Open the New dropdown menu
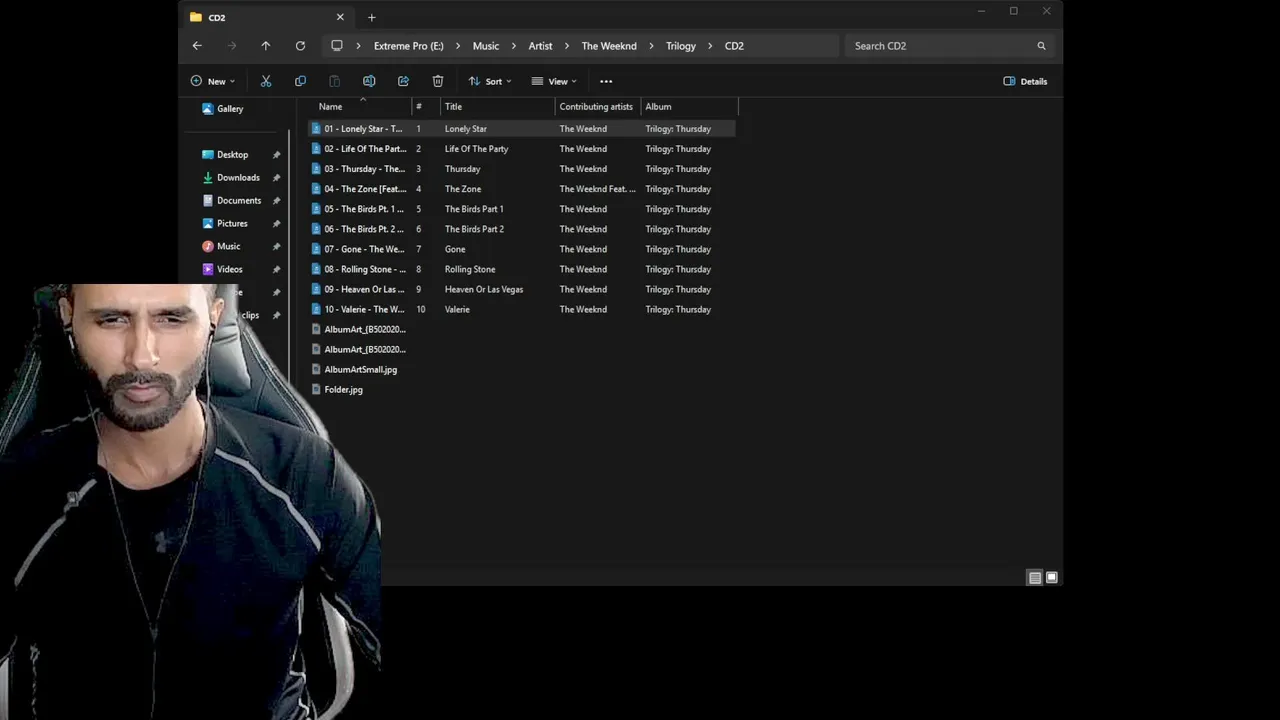 coord(213,81)
